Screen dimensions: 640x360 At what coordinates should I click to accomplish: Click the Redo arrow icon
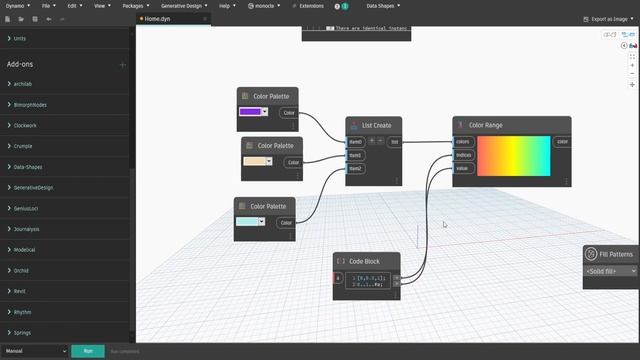(x=62, y=19)
